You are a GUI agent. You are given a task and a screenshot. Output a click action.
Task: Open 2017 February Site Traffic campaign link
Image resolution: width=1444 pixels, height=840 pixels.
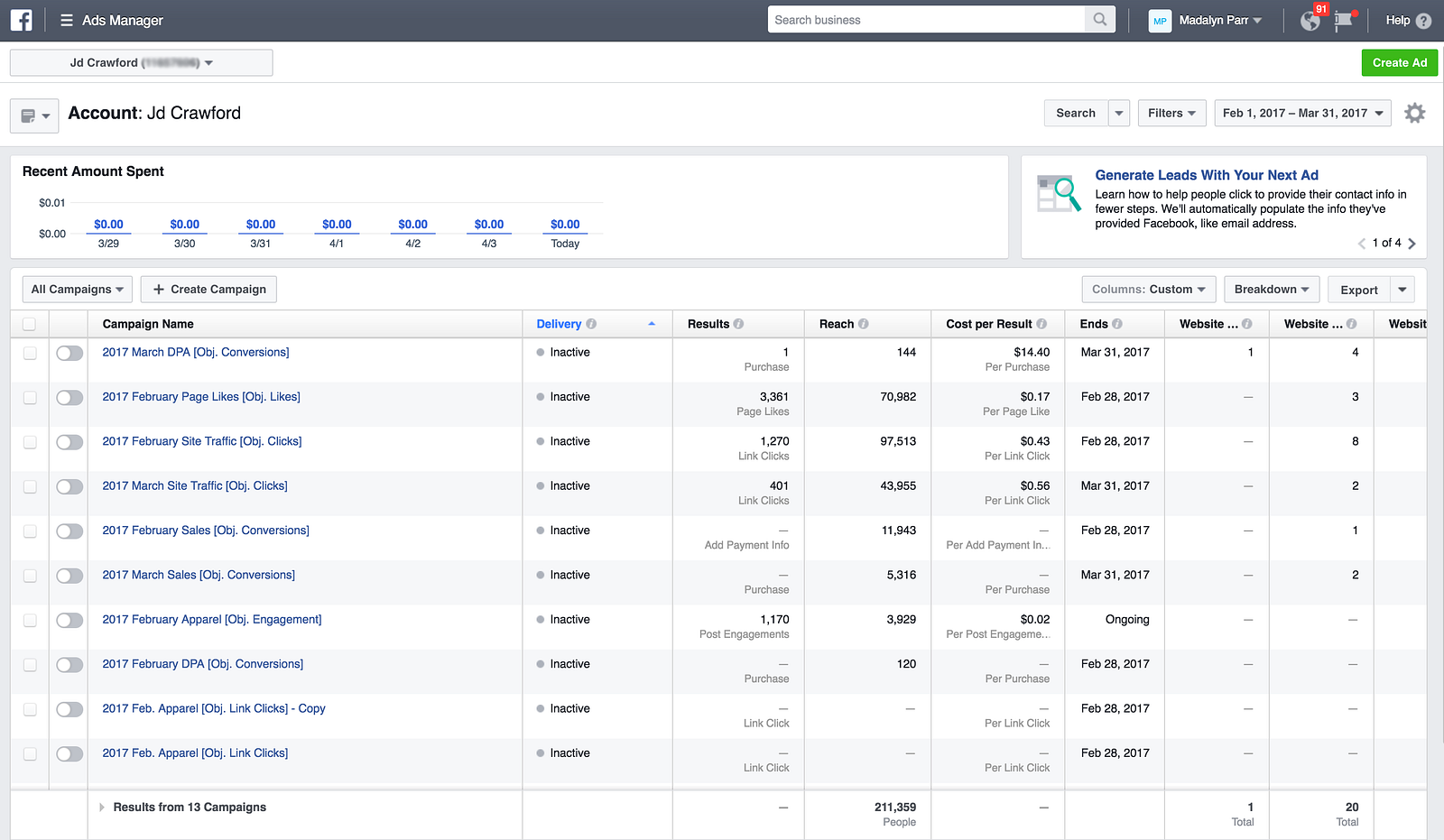click(201, 441)
